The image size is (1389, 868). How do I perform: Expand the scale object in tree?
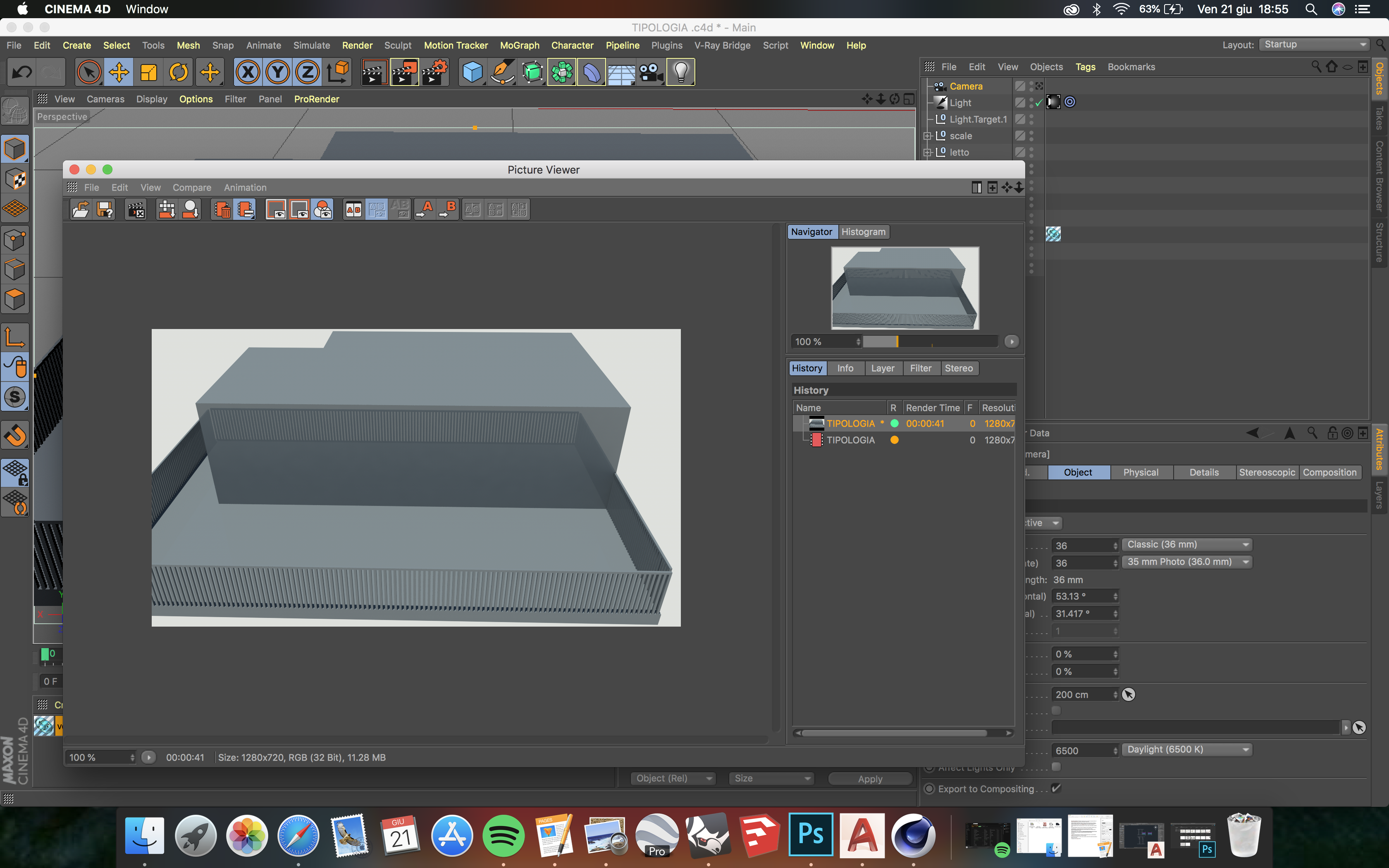928,136
